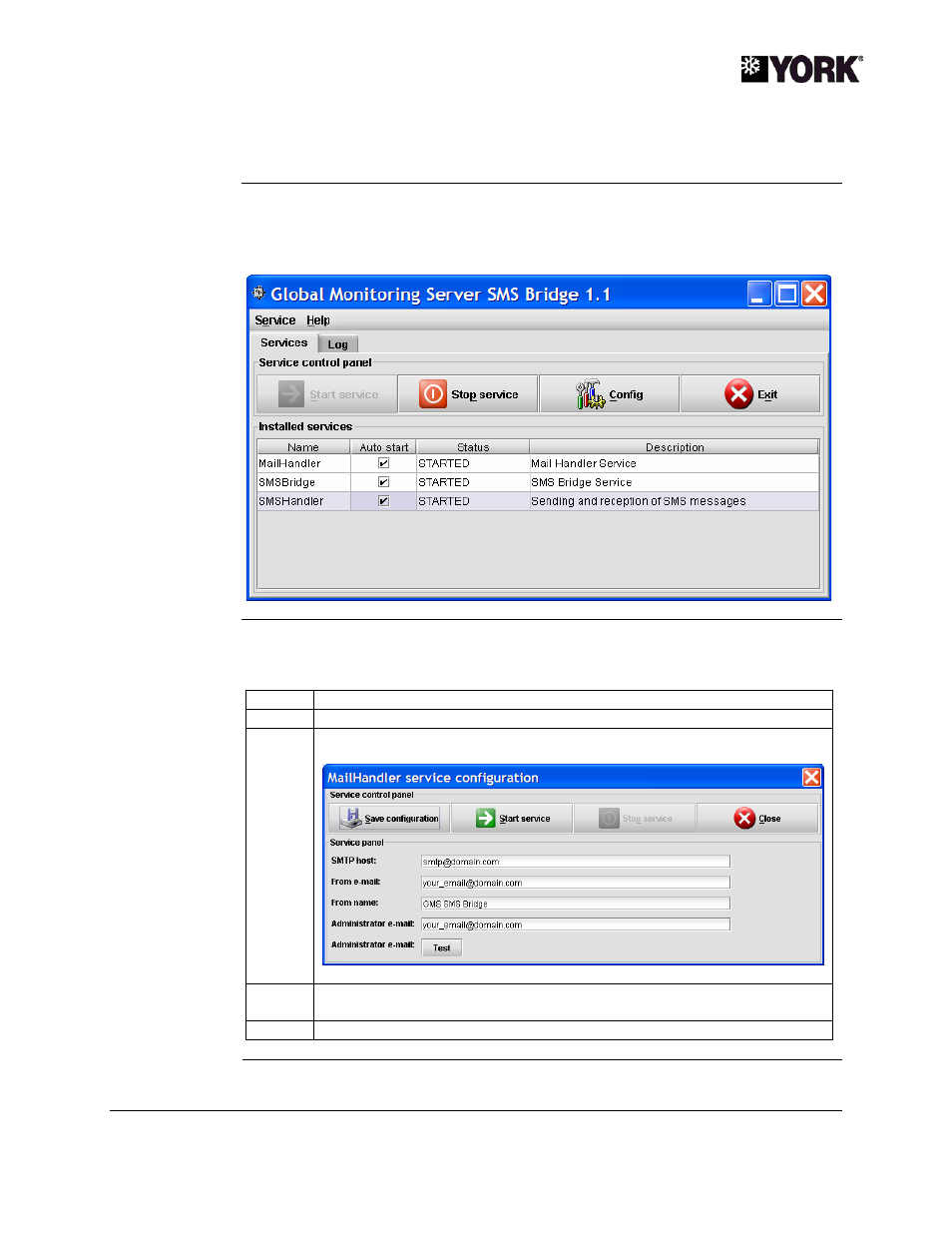
Task: Click the Status column header
Action: coord(473,447)
